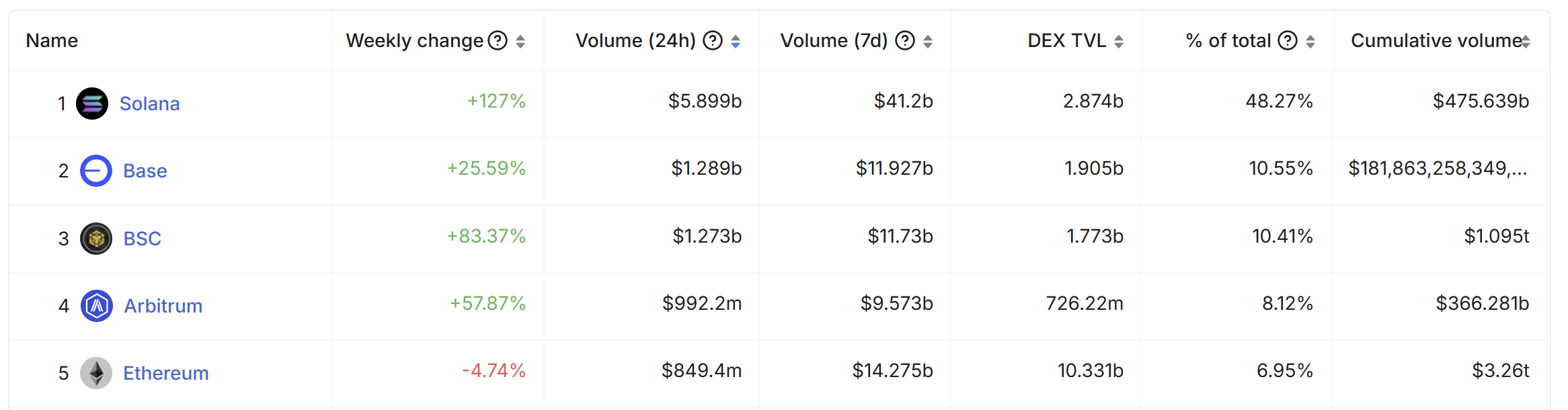1568x410 pixels.
Task: Sort by Volume (24h) arrow toggle
Action: (x=736, y=42)
